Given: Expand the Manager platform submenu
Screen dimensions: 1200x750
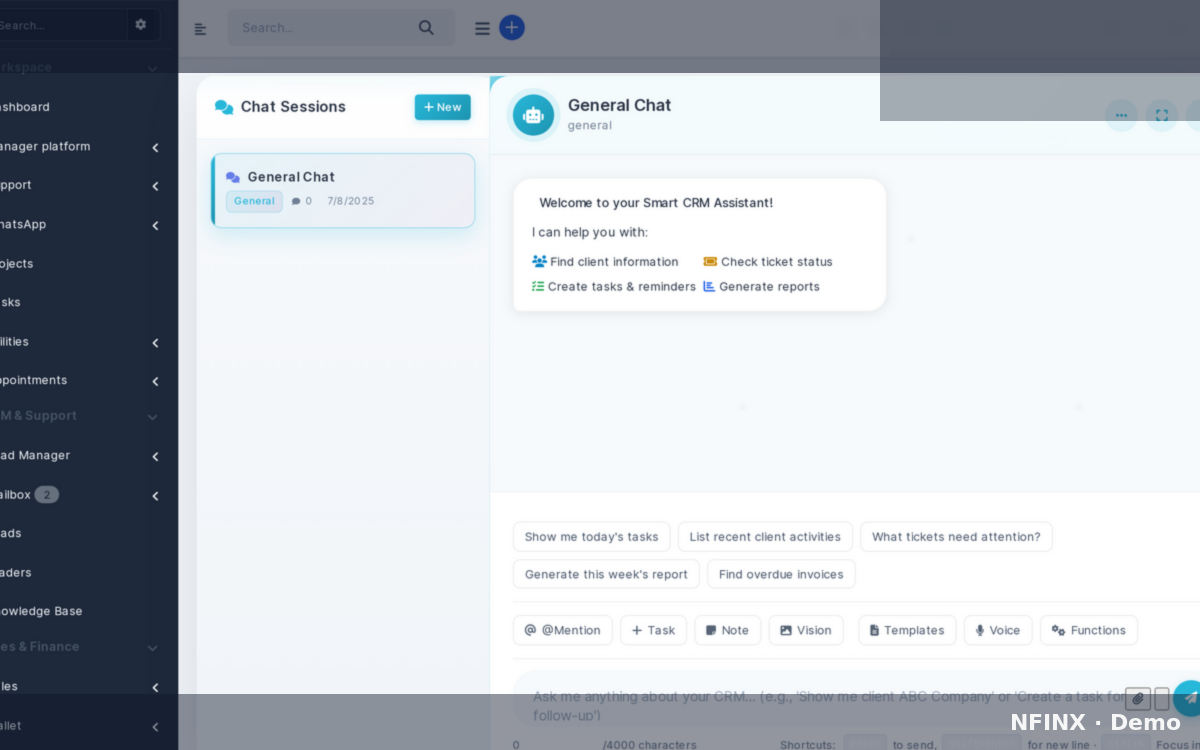Looking at the screenshot, I should coord(155,147).
